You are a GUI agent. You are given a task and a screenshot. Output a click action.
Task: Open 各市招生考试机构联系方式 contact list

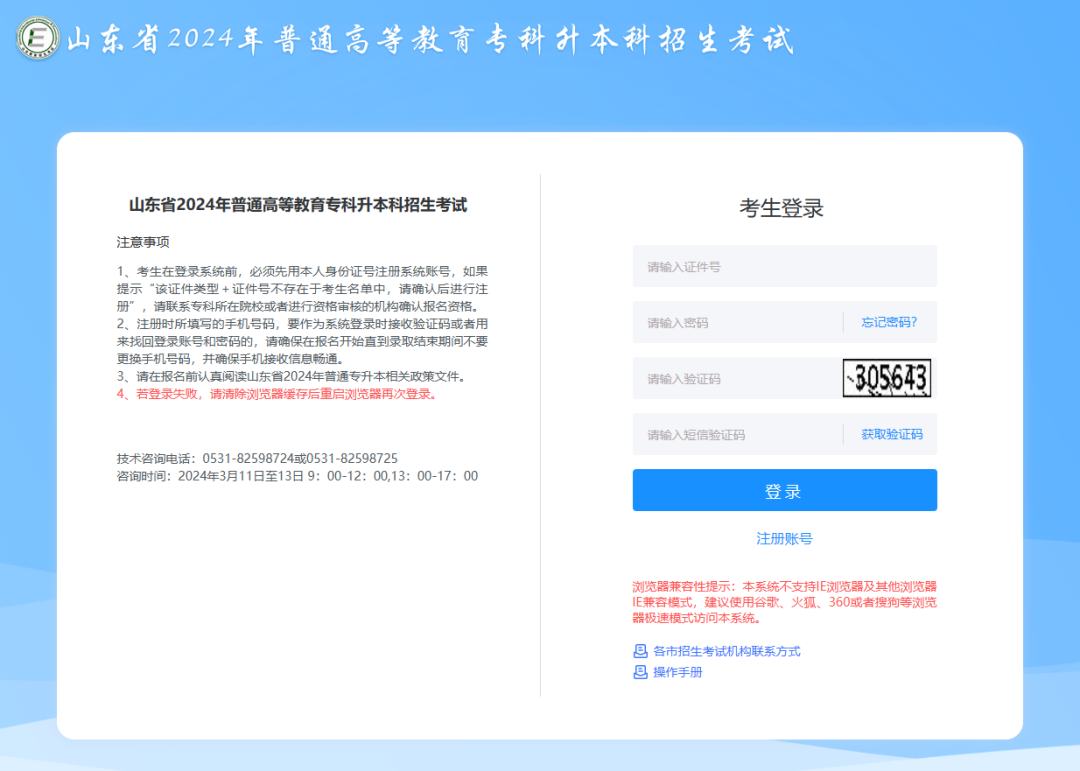(x=729, y=651)
